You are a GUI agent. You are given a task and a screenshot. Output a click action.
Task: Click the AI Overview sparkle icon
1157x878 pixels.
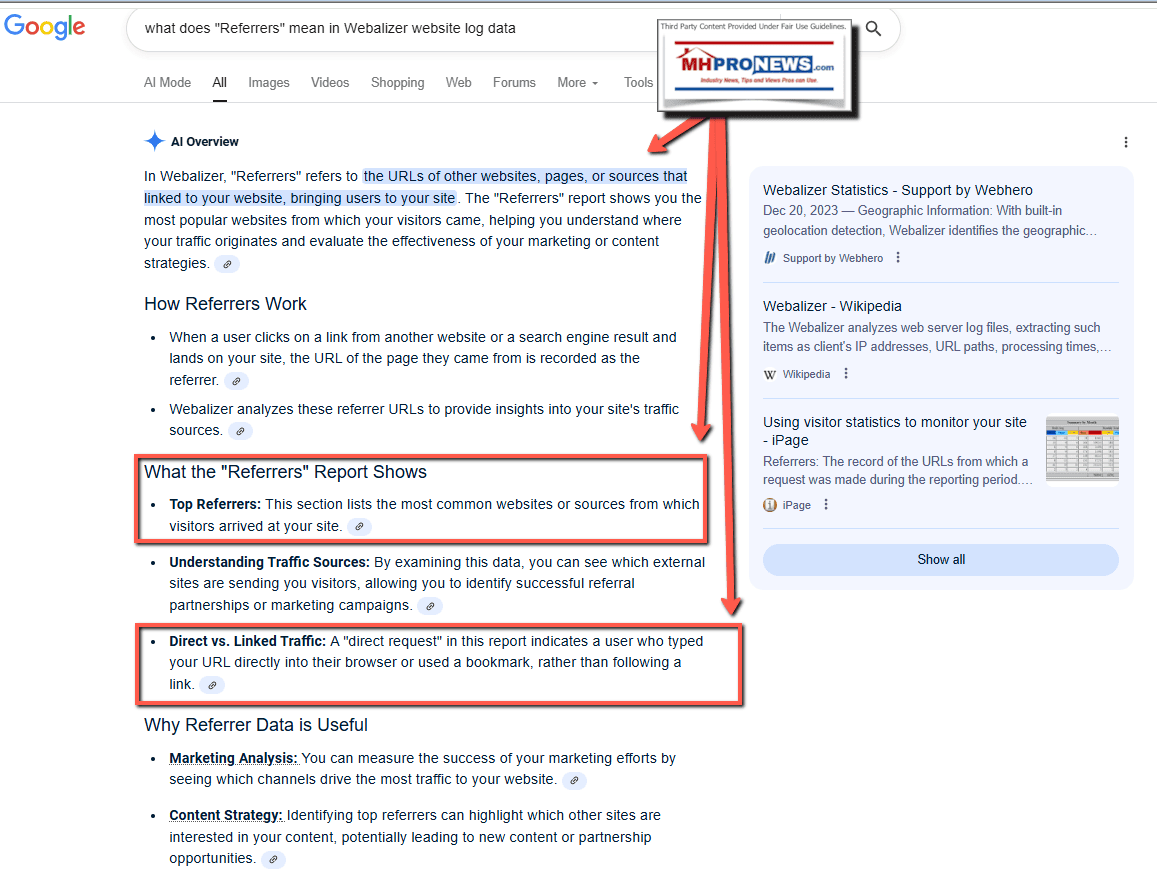pyautogui.click(x=154, y=141)
